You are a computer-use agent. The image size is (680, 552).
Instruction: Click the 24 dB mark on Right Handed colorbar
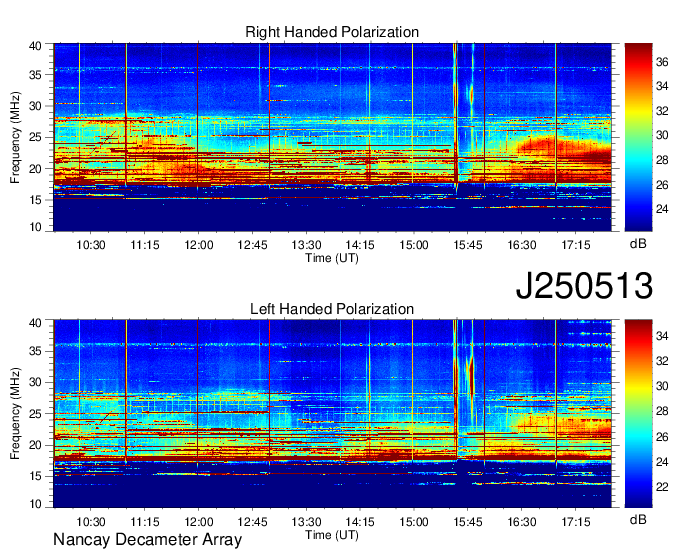tap(662, 209)
